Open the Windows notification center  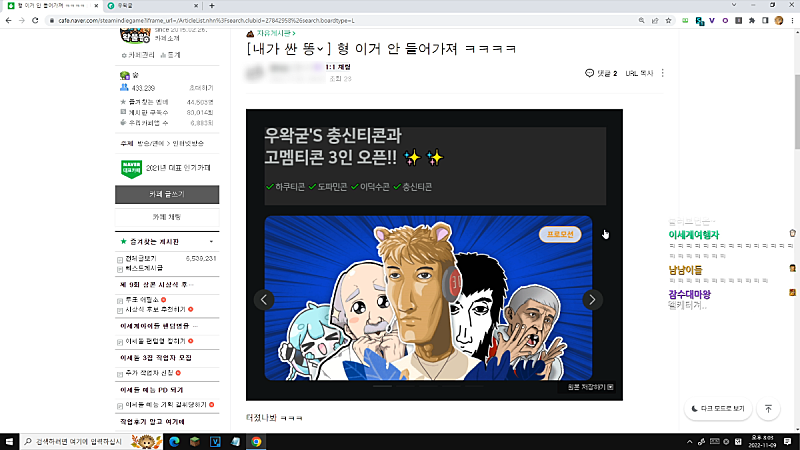coord(788,441)
